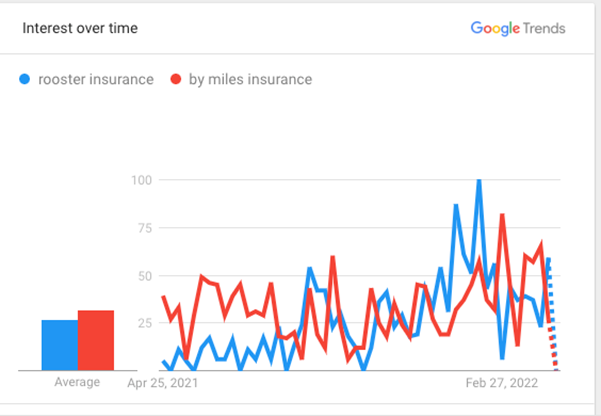Click the Google Trends logo
Image resolution: width=601 pixels, height=416 pixels.
(517, 28)
